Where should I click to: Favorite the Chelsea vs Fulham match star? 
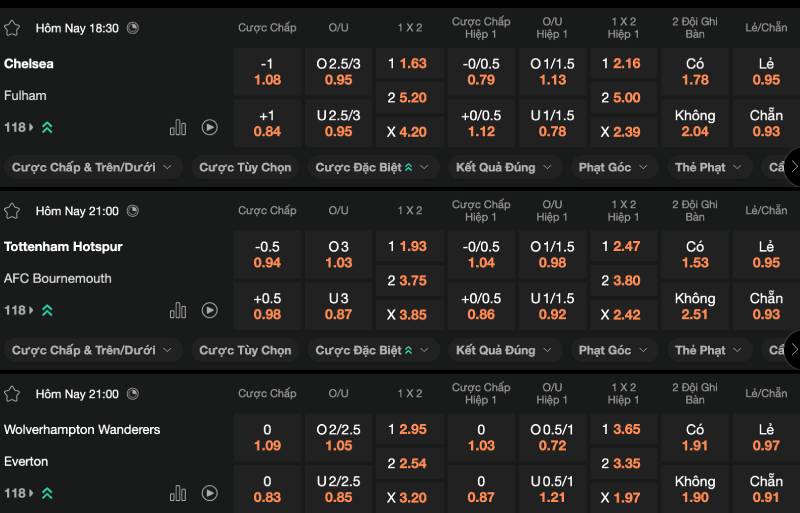tap(13, 28)
